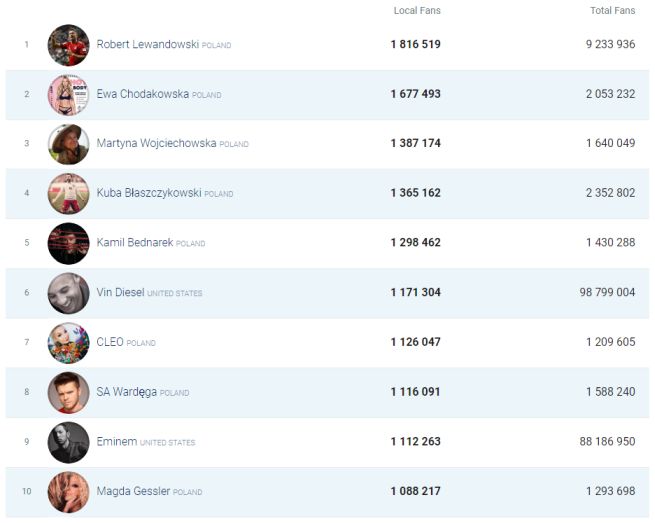Screen dimensions: 655x523
Task: Click Kamil Bednarek's local fans count 1 298 462
Action: click(x=415, y=243)
